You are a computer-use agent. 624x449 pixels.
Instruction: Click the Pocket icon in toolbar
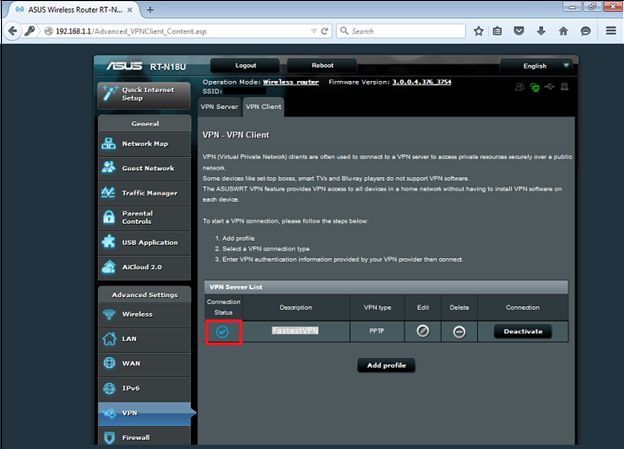coord(519,31)
